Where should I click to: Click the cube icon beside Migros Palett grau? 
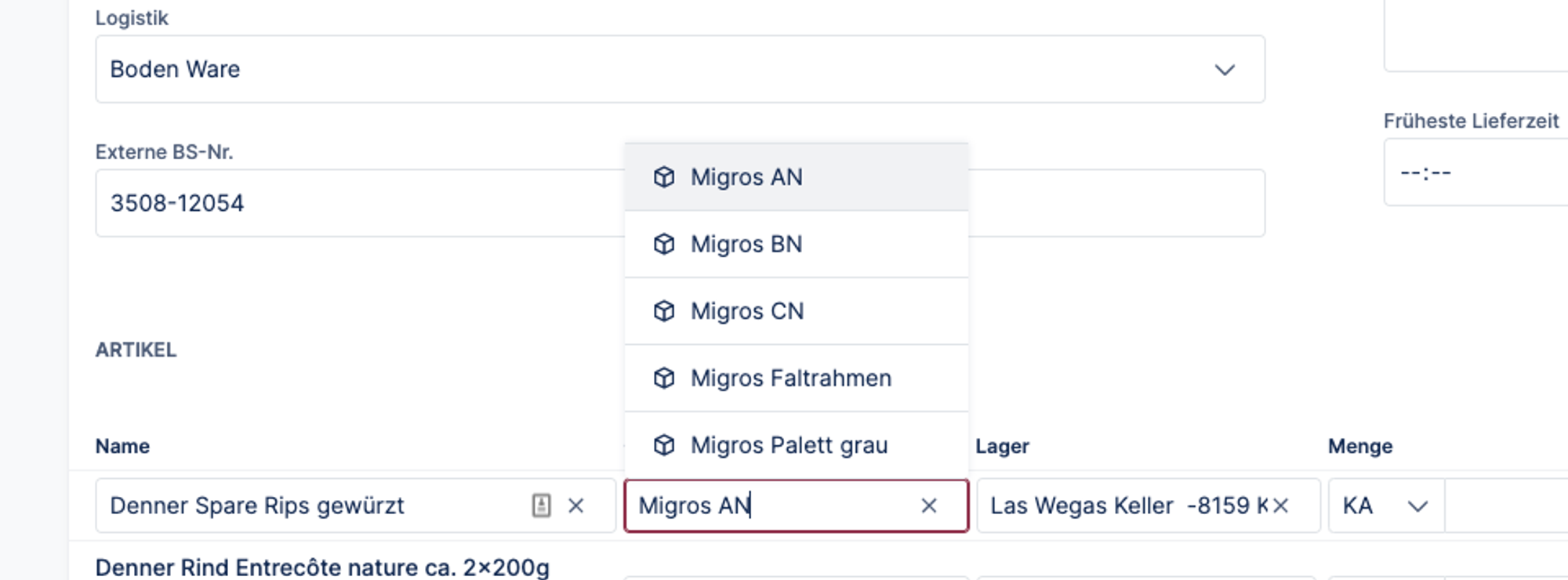pos(664,445)
